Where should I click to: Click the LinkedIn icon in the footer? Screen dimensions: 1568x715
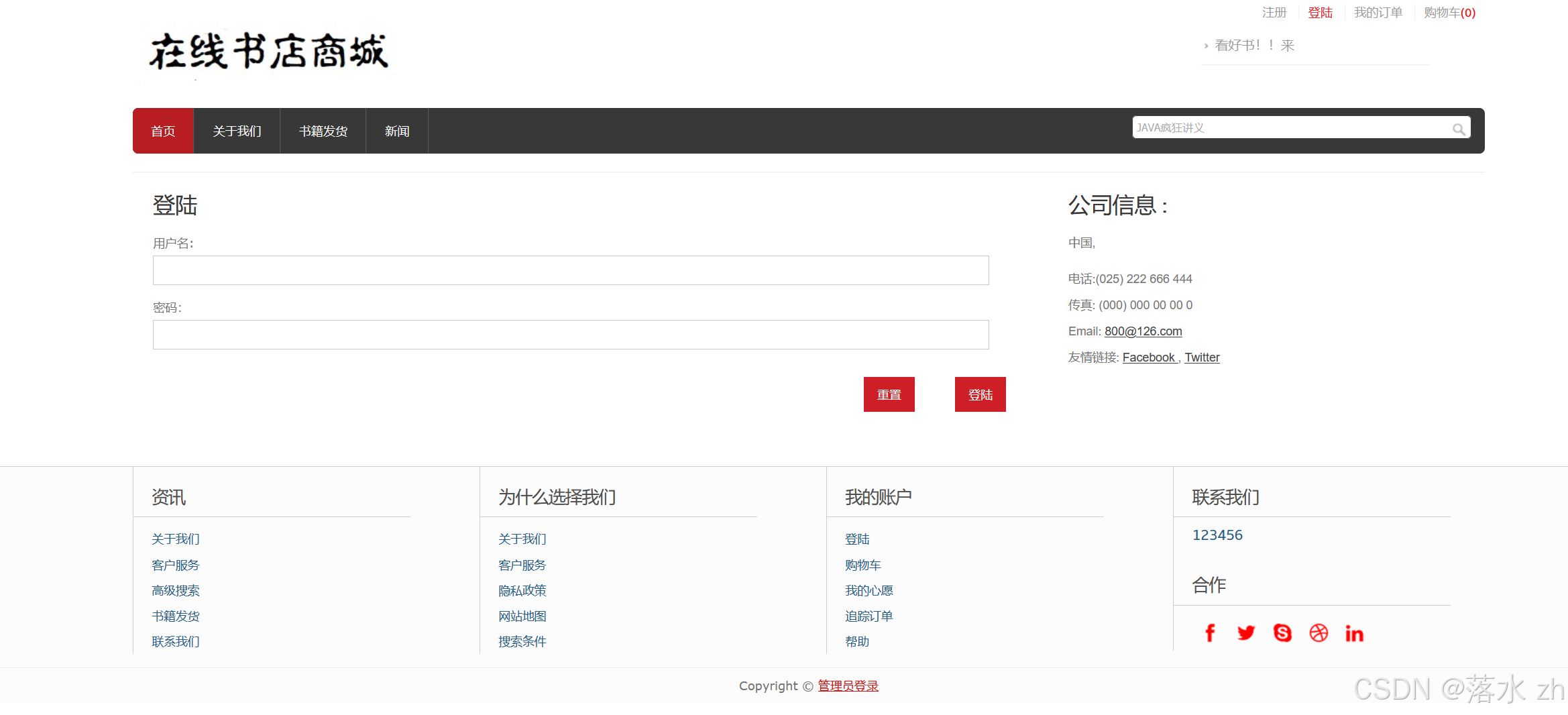tap(1355, 633)
